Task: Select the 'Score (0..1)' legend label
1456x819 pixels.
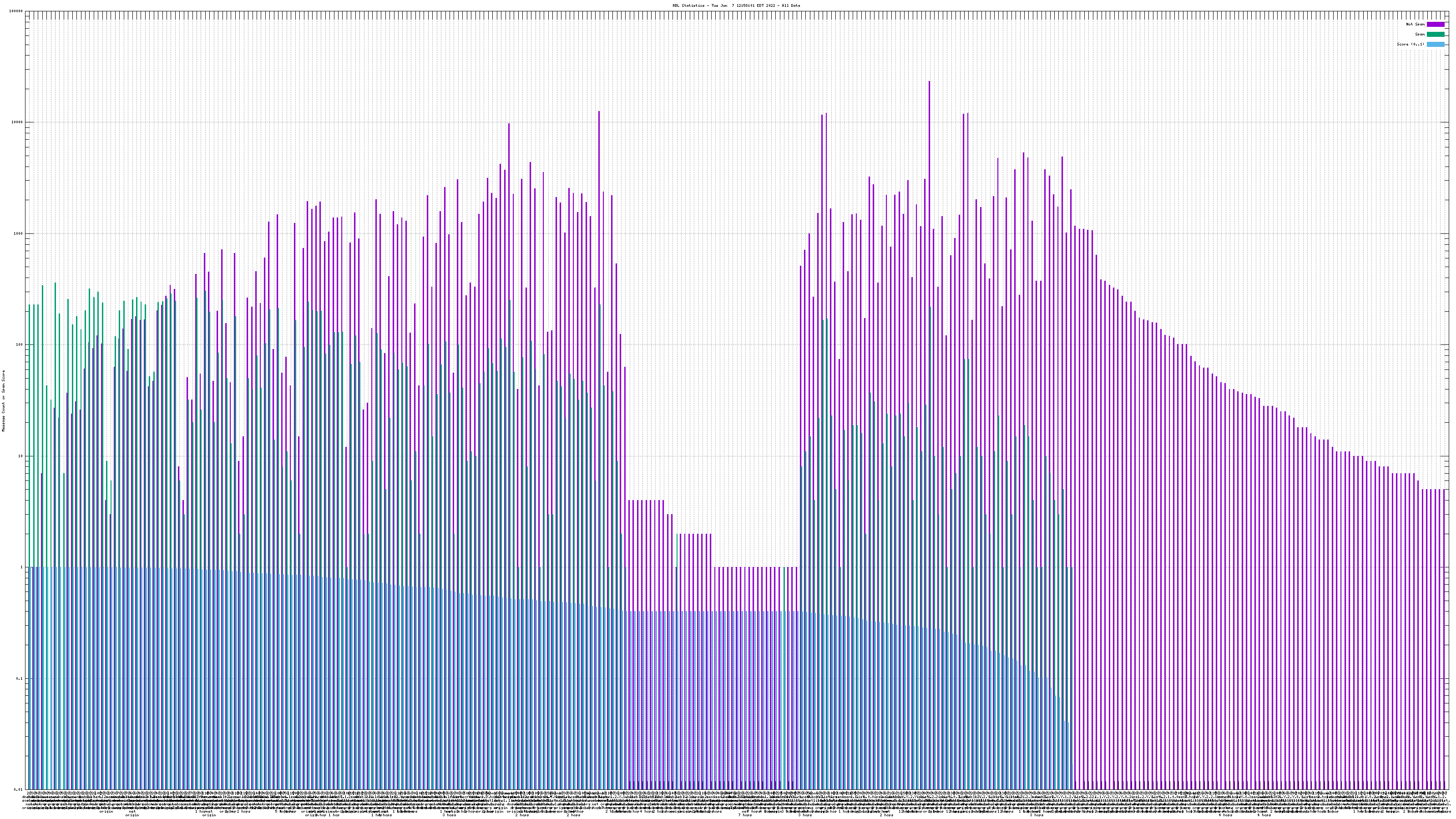Action: tap(1411, 44)
